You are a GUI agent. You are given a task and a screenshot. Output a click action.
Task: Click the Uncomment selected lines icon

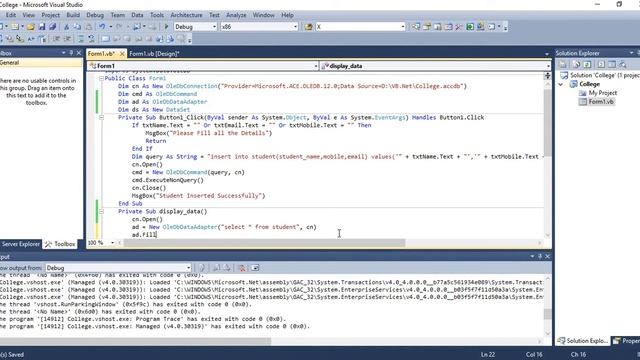coord(91,39)
